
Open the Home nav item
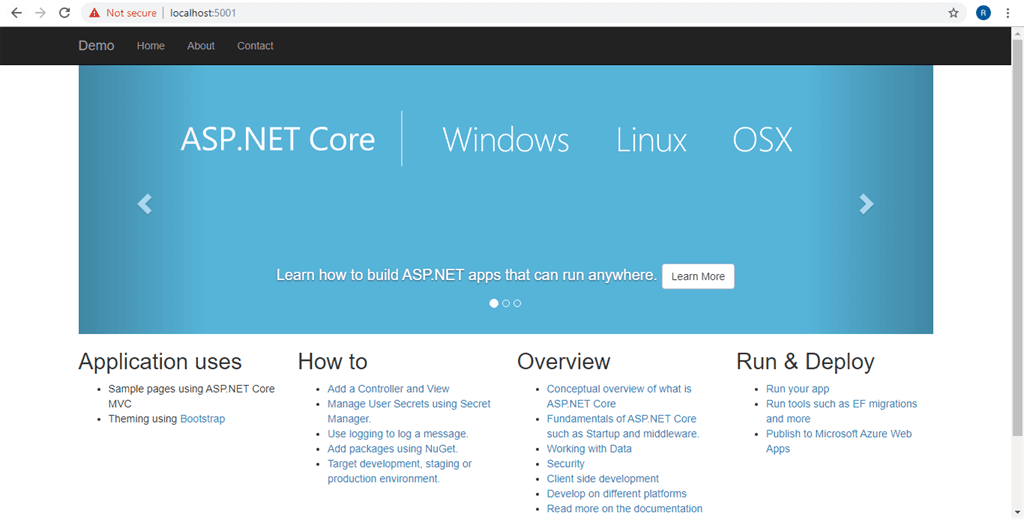pos(151,46)
